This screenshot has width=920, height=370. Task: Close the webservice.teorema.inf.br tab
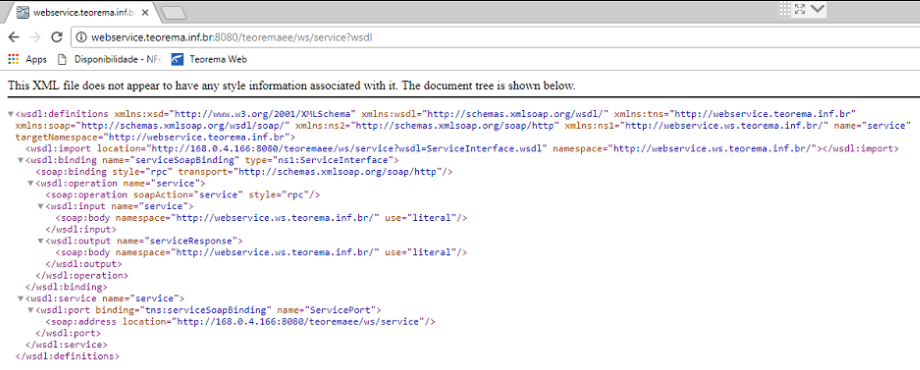(145, 12)
